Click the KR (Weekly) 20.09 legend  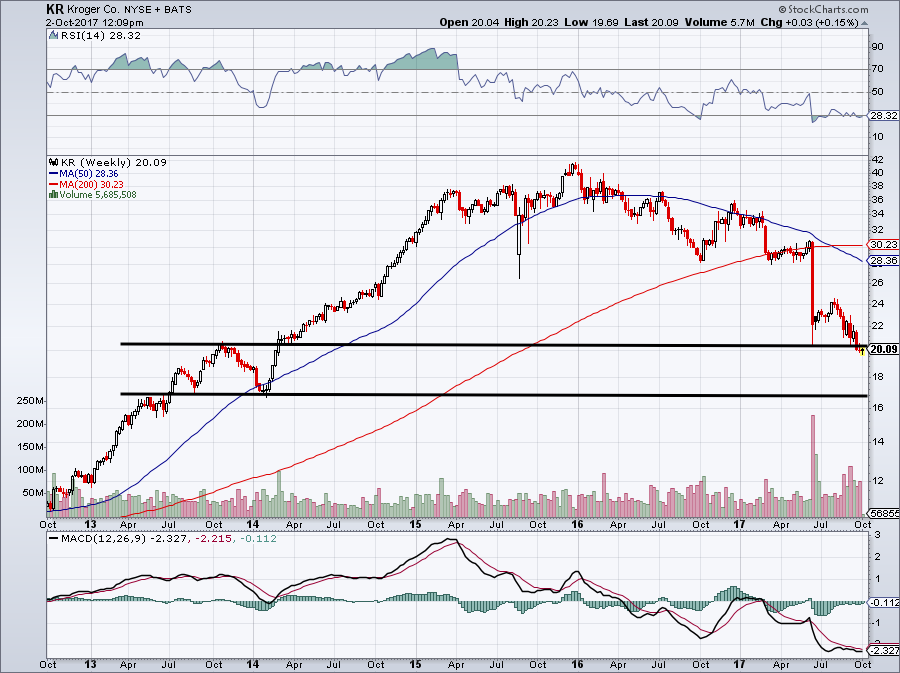(108, 162)
